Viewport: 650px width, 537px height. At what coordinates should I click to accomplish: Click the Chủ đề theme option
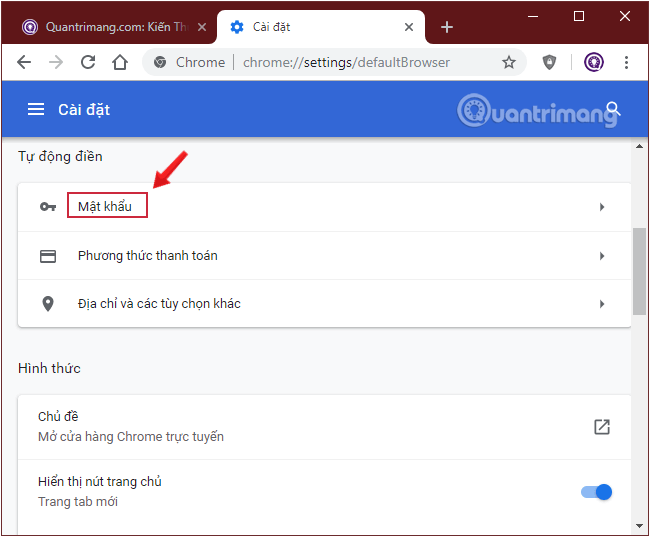tap(324, 427)
